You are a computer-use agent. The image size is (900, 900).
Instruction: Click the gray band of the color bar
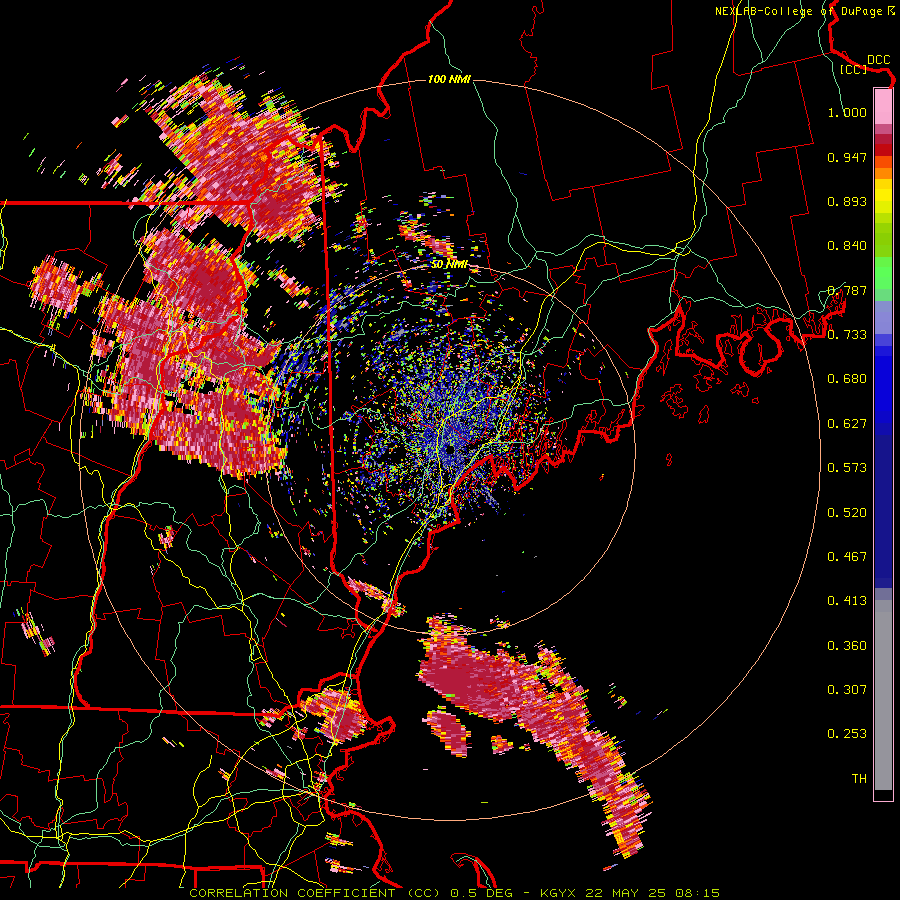[x=883, y=695]
